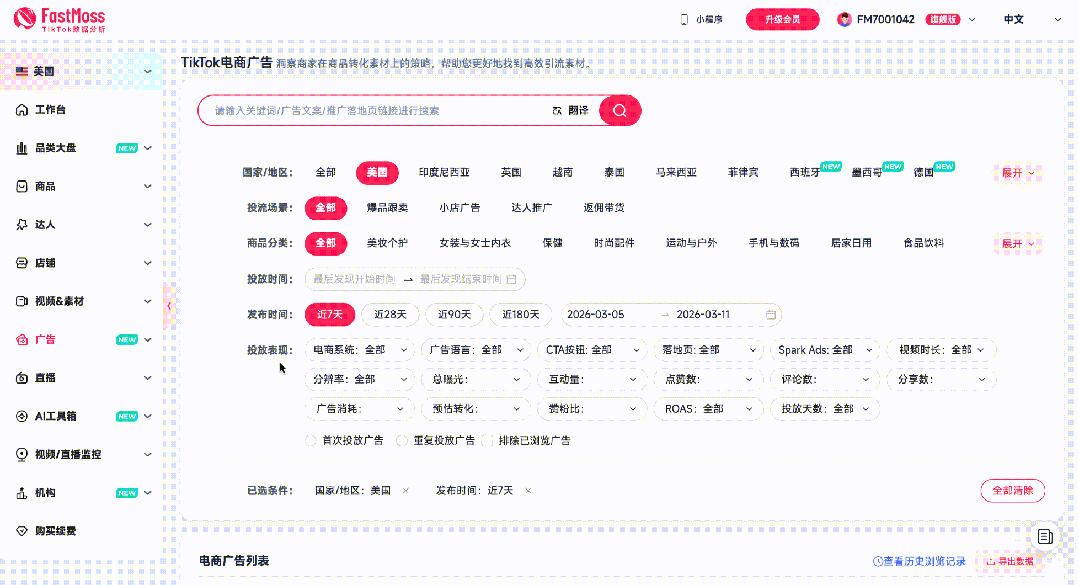Expand the 国家/地区 list with 展开
1079x585 pixels.
click(x=1018, y=172)
